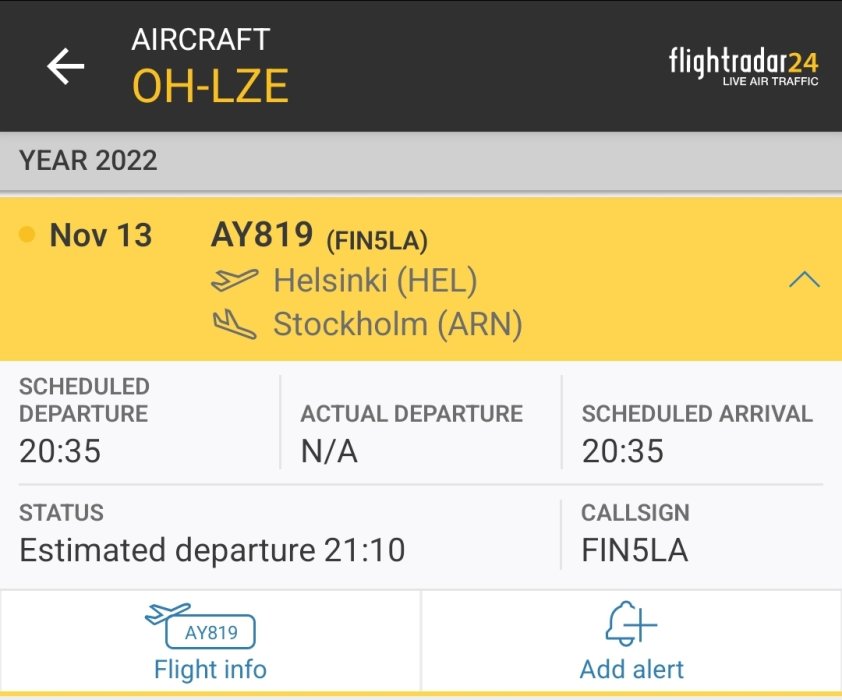Click the flightradar24 logo
This screenshot has width=842, height=700.
[743, 66]
